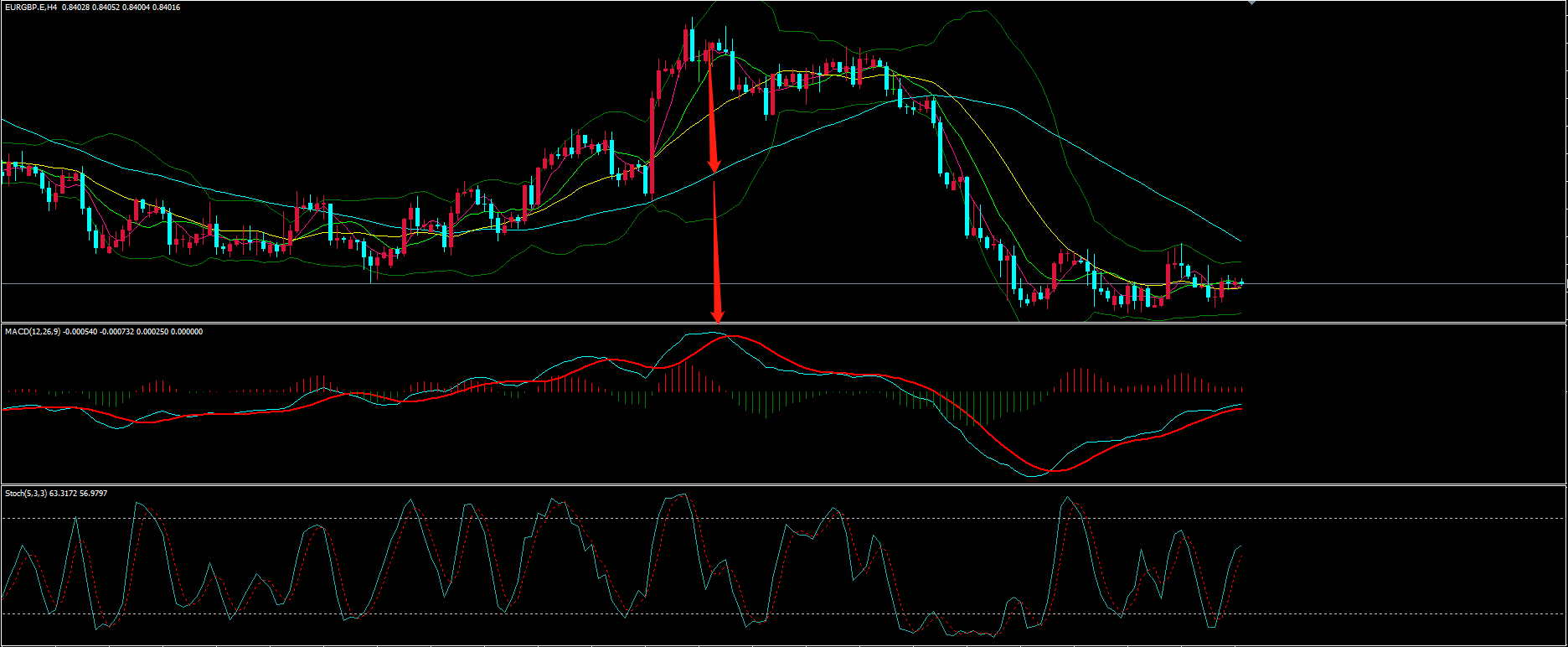Click divider between price chart and MACD
The image size is (1568, 647).
coord(784,323)
